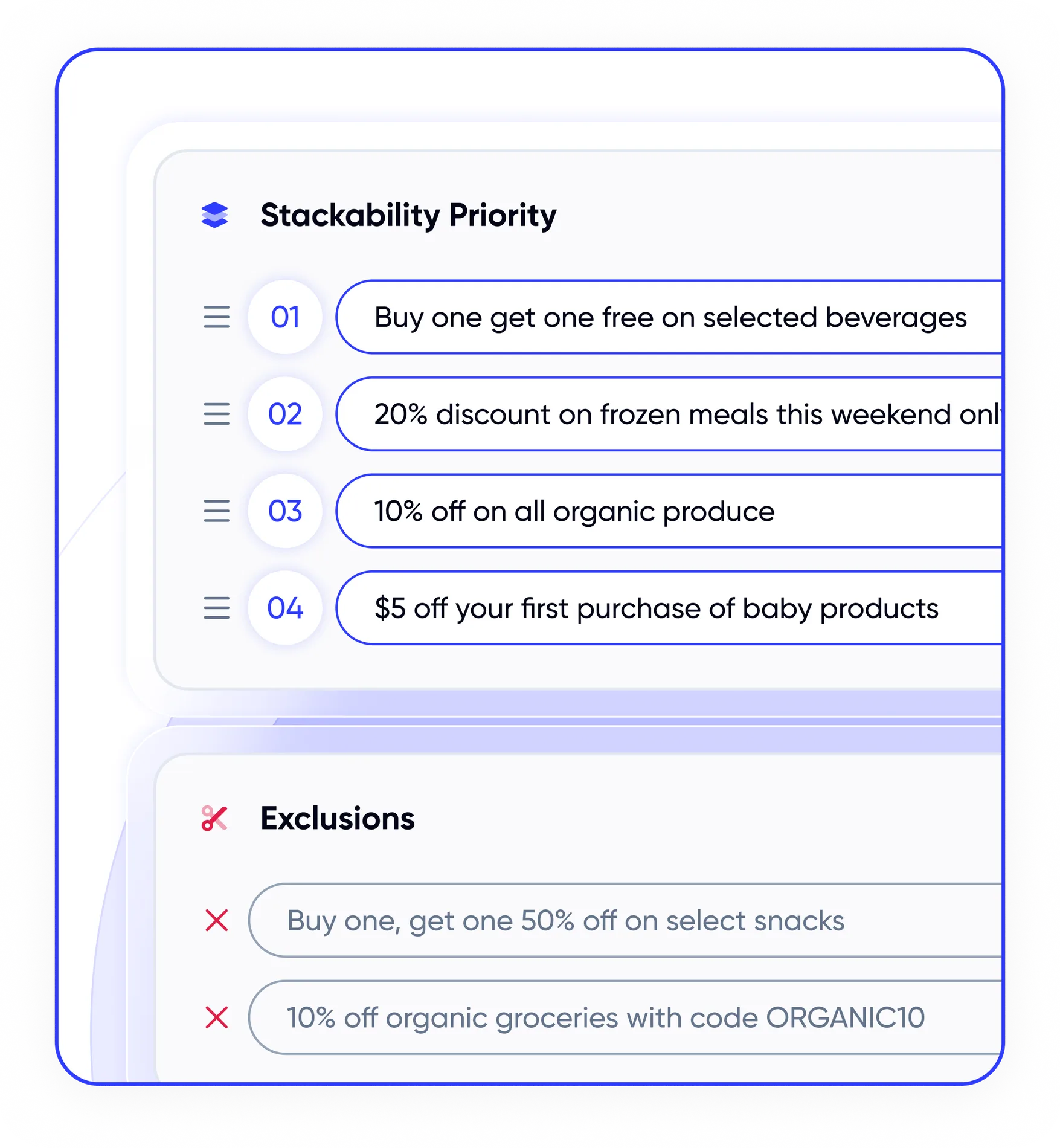Click drag handle for organic produce offer
1060x1148 pixels.
point(216,511)
